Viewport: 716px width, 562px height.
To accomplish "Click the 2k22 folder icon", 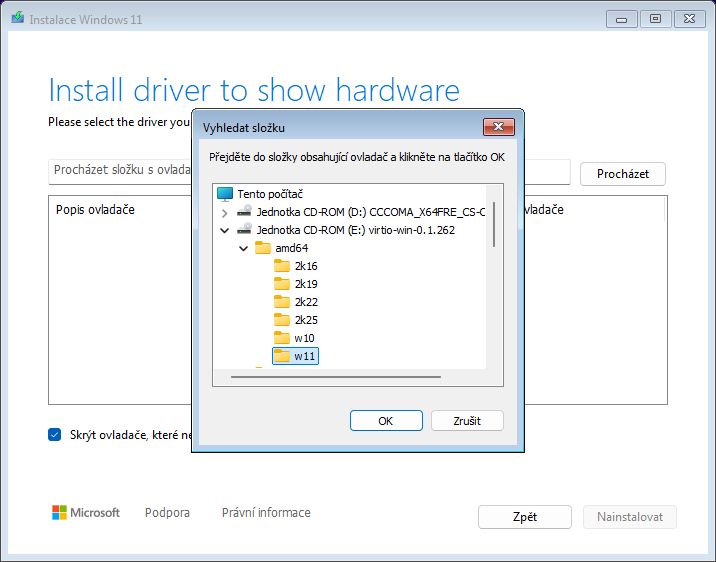I will tap(282, 302).
